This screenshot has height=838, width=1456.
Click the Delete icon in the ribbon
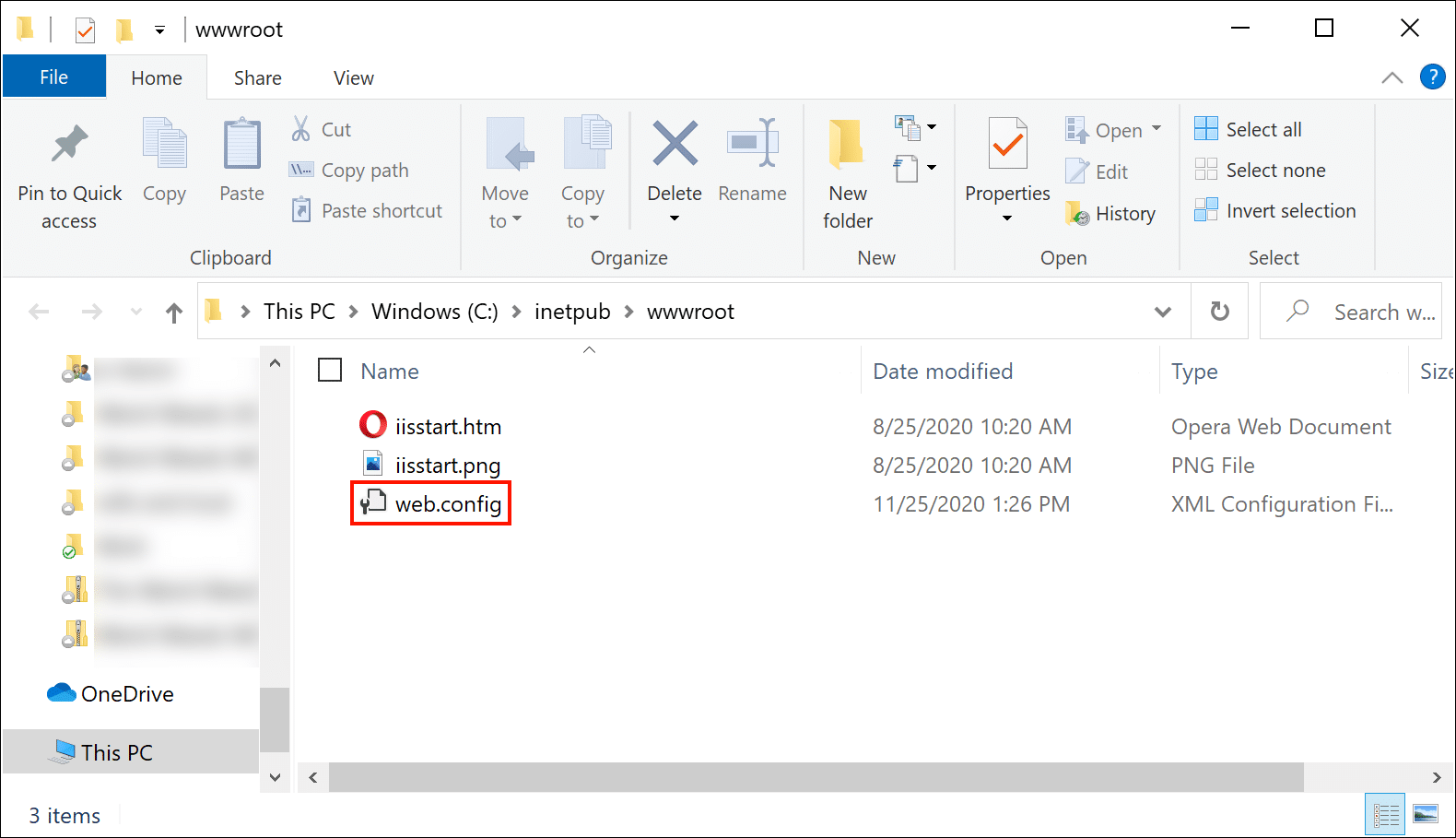pos(675,145)
